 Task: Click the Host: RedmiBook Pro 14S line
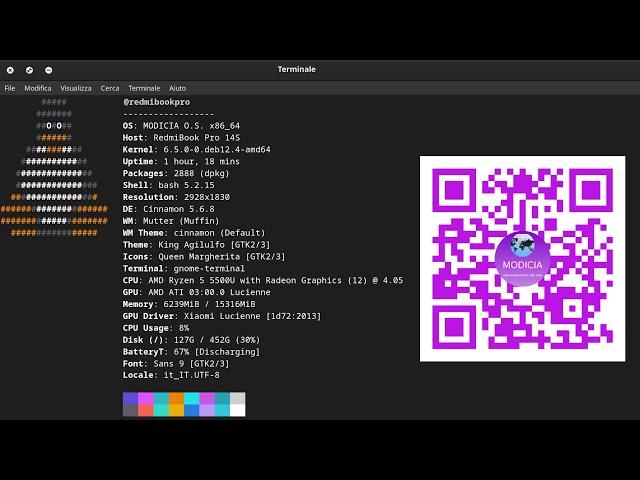pos(181,138)
